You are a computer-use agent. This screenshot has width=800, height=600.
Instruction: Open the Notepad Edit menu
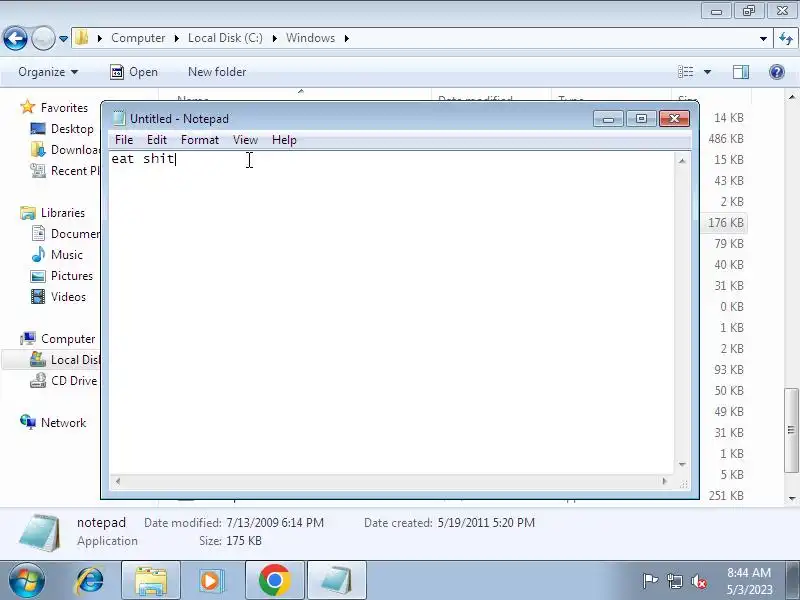coord(157,140)
